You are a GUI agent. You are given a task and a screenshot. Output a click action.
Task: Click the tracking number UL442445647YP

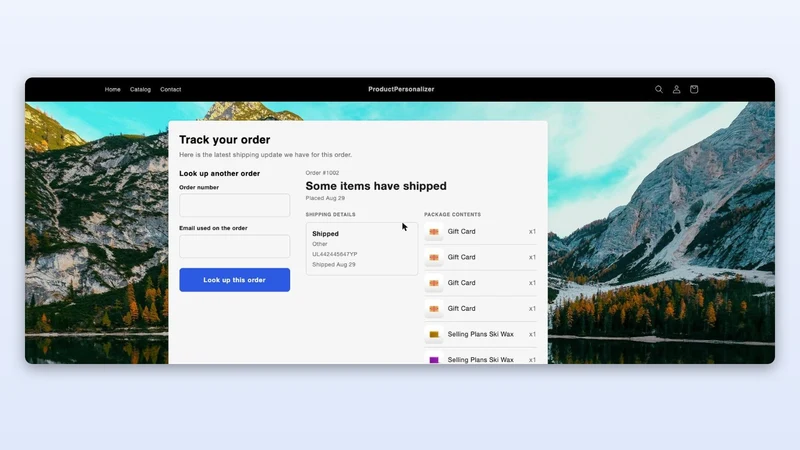pos(335,254)
